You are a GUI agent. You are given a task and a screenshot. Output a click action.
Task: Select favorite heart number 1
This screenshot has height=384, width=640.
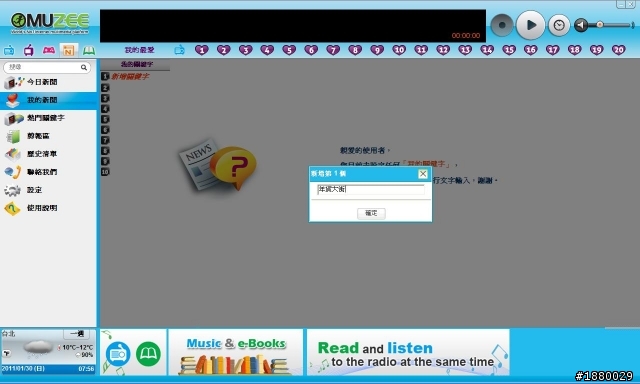[x=202, y=50]
